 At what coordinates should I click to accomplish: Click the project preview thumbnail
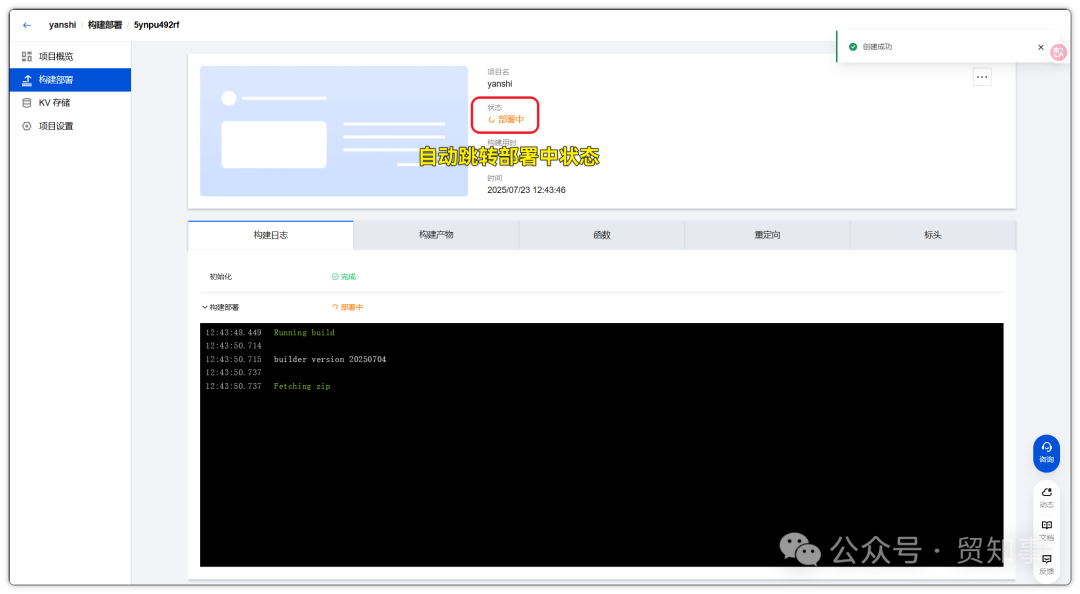[x=334, y=131]
